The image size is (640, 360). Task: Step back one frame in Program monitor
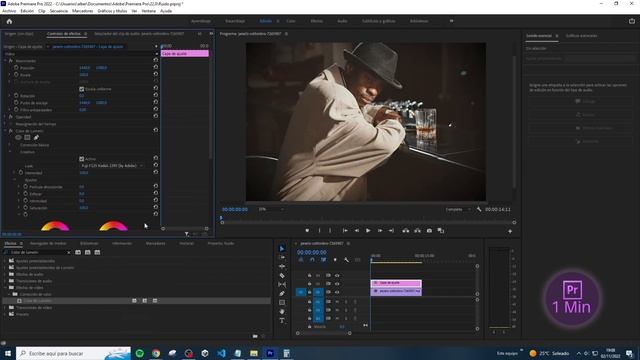pos(356,231)
